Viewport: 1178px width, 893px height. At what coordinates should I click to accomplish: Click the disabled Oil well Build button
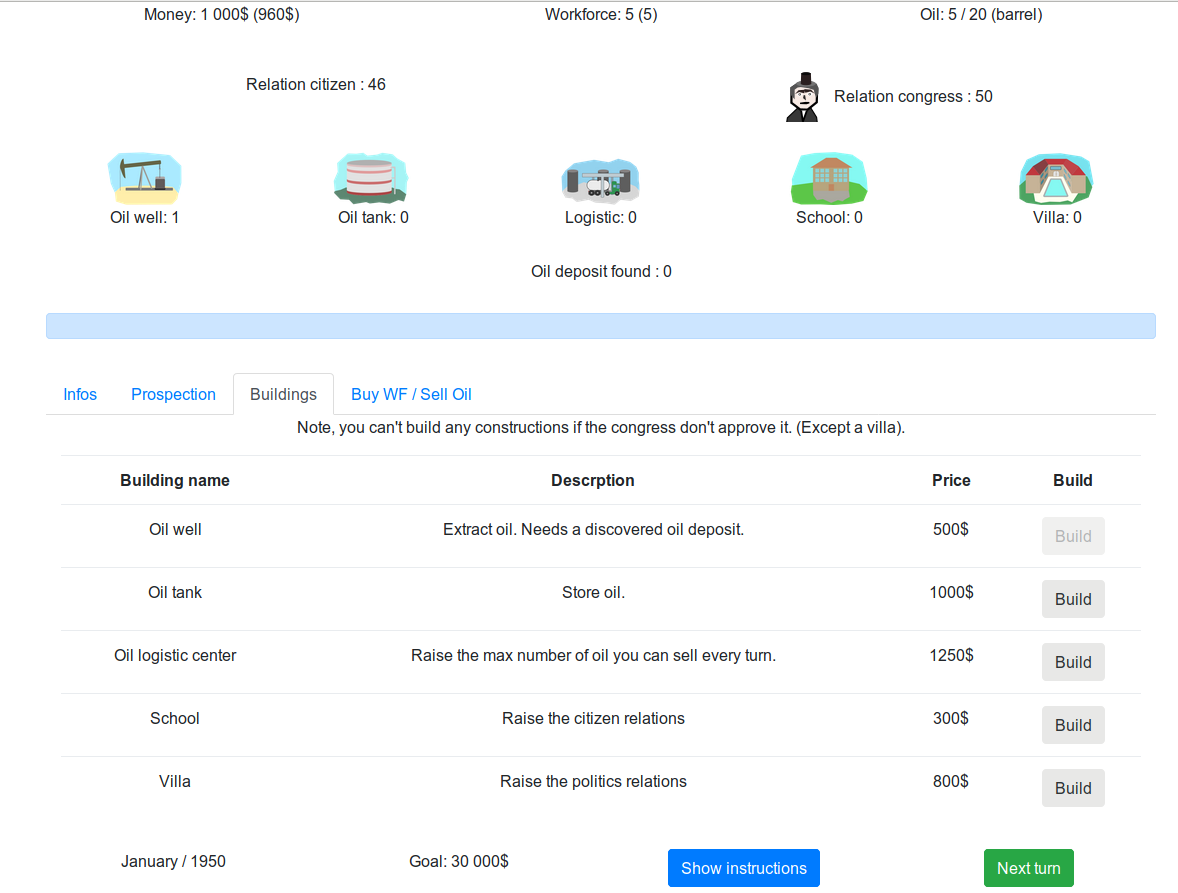(1073, 536)
